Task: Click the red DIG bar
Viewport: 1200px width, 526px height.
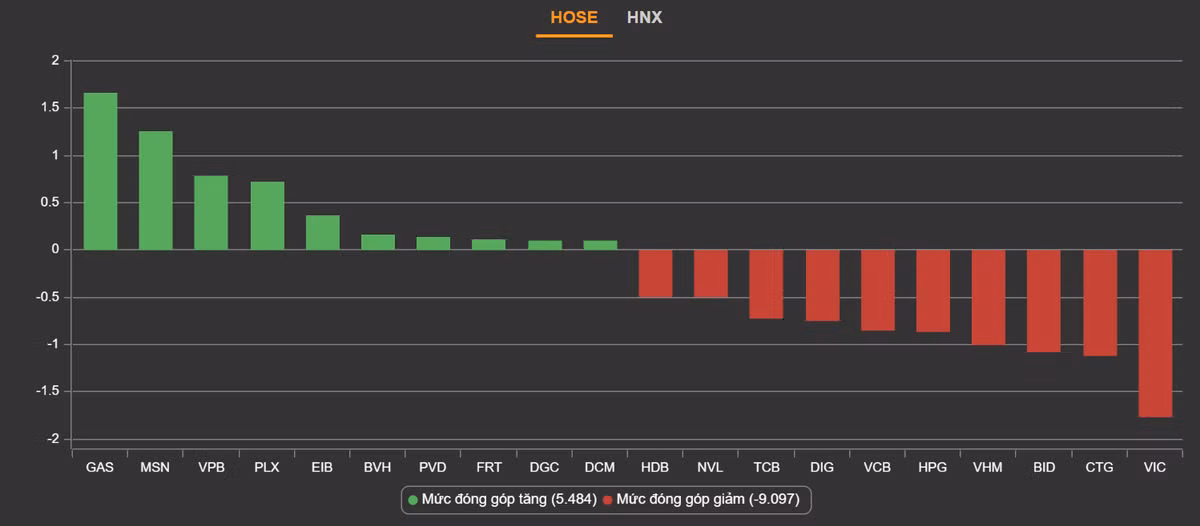Action: 822,285
